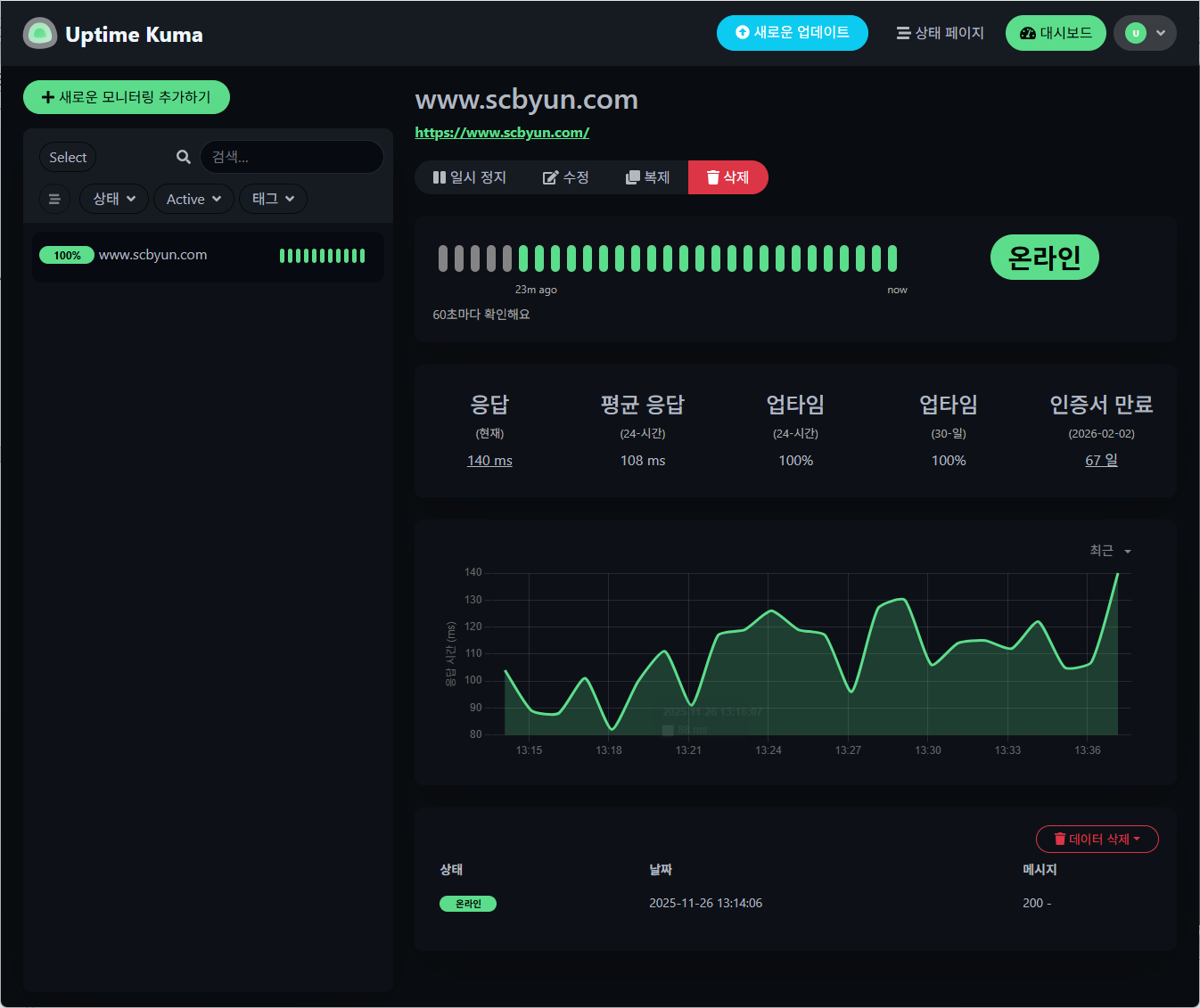The width and height of the screenshot is (1200, 1008).
Task: Click the 108 ms average response value
Action: (643, 461)
